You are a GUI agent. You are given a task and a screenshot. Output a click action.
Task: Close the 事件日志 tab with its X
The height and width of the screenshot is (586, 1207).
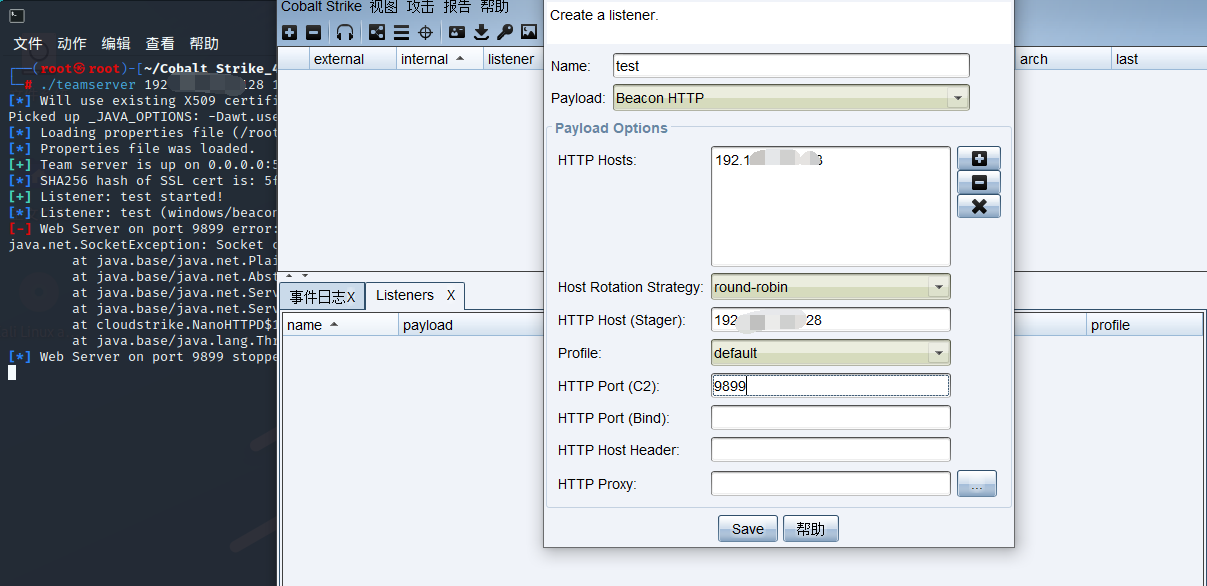350,297
